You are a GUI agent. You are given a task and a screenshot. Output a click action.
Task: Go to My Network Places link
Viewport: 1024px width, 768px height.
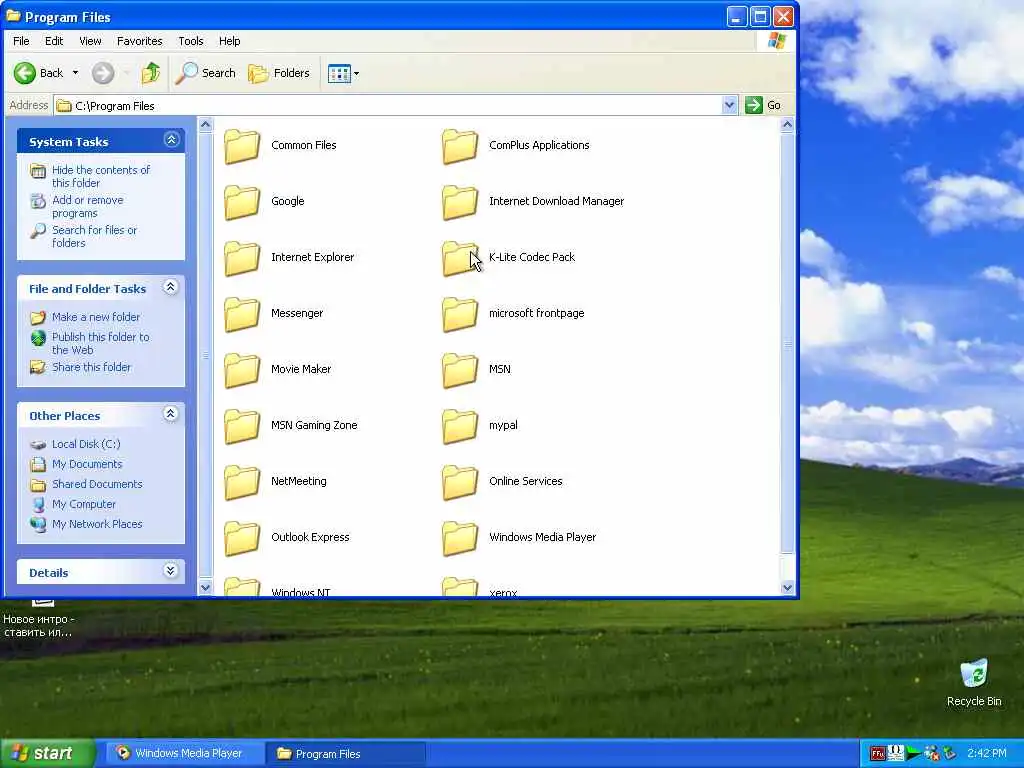coord(97,524)
